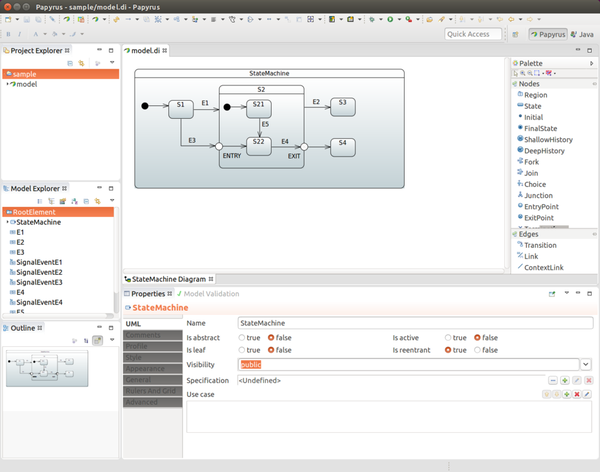Pick the Choice node from the Palette
This screenshot has width=600, height=472.
pyautogui.click(x=536, y=185)
